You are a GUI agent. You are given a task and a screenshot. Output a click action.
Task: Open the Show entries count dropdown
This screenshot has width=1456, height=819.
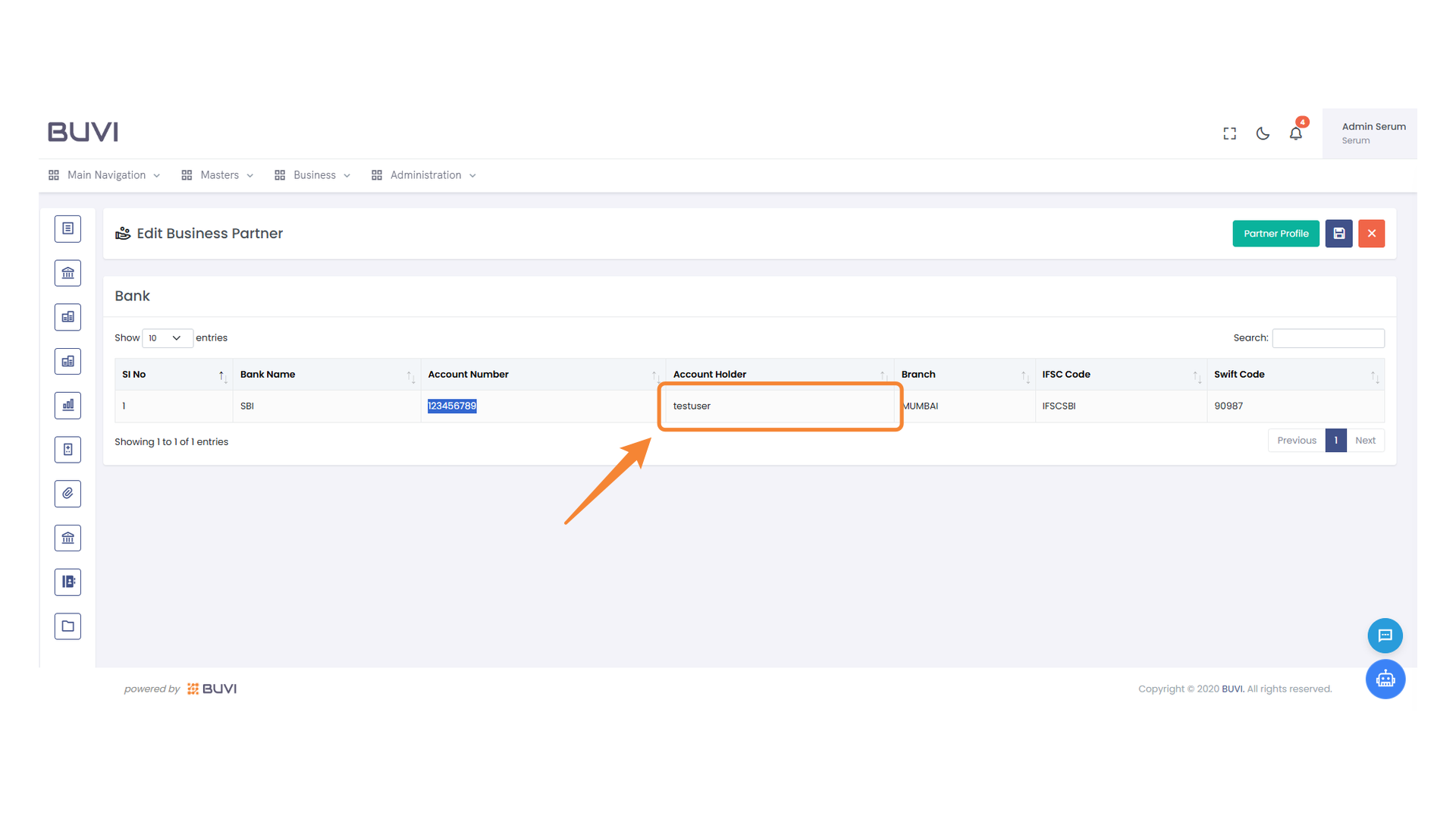pyautogui.click(x=167, y=338)
